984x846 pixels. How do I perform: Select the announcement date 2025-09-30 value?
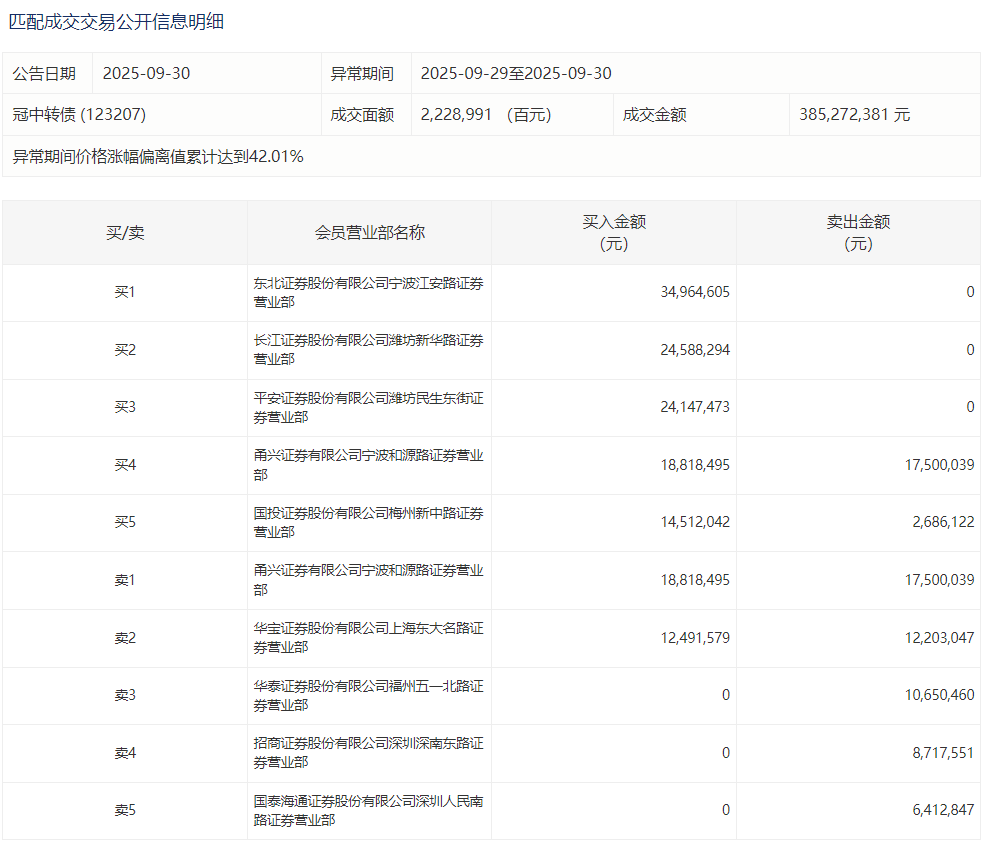click(x=146, y=73)
